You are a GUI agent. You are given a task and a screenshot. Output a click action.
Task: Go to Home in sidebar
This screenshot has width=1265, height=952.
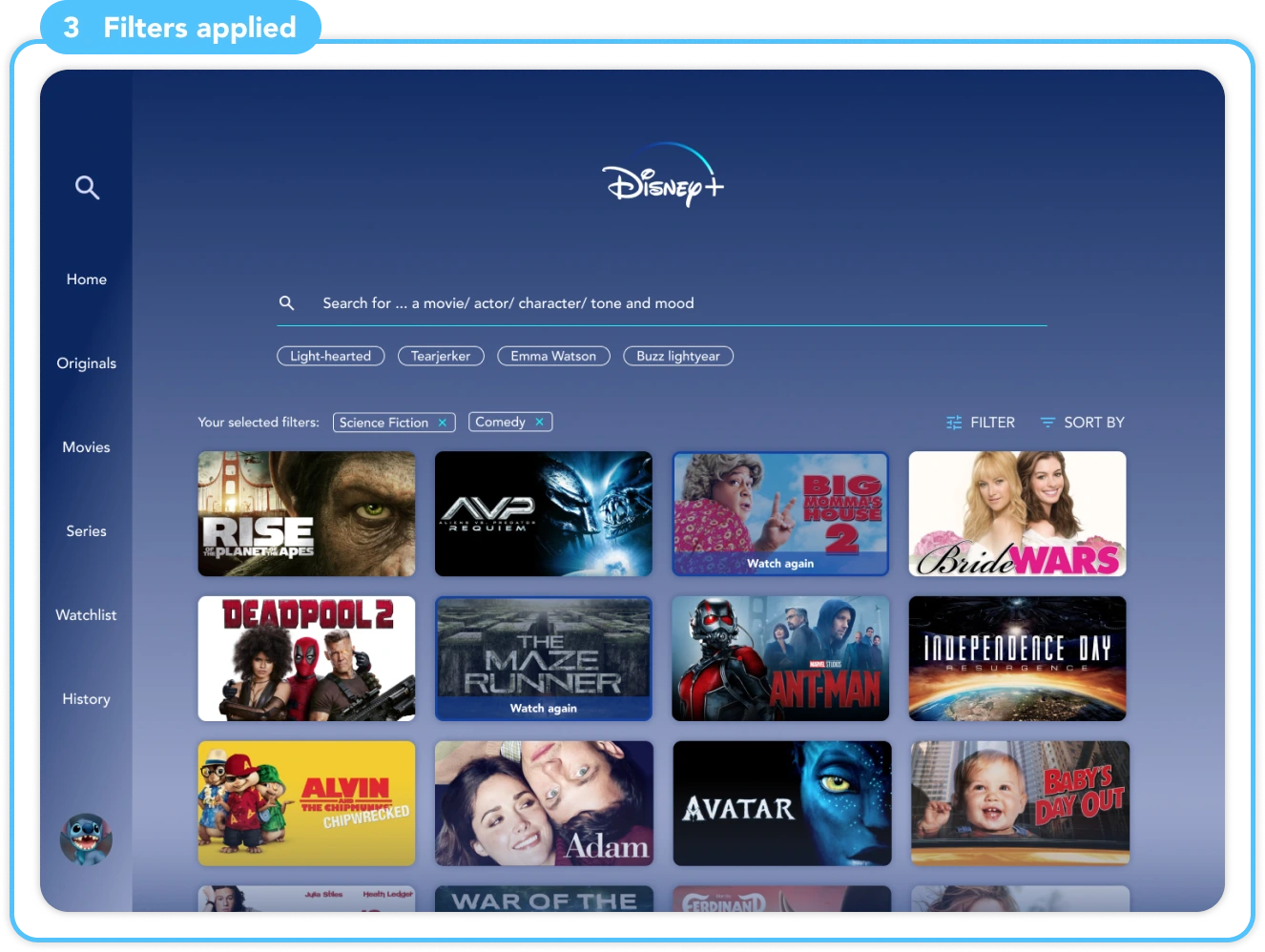pyautogui.click(x=86, y=279)
